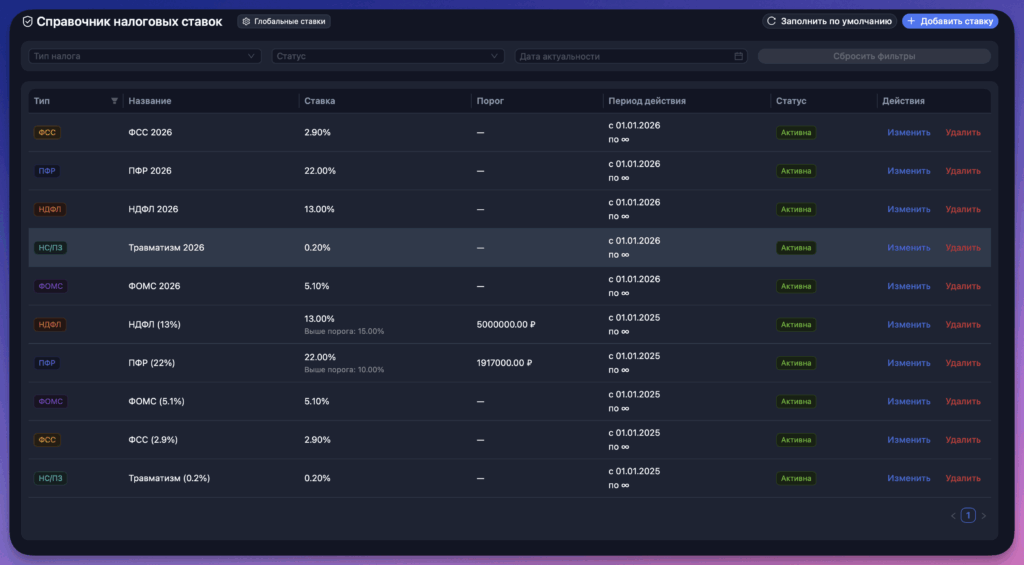Go to previous page with left arrow
1024x565 pixels.
[x=953, y=515]
